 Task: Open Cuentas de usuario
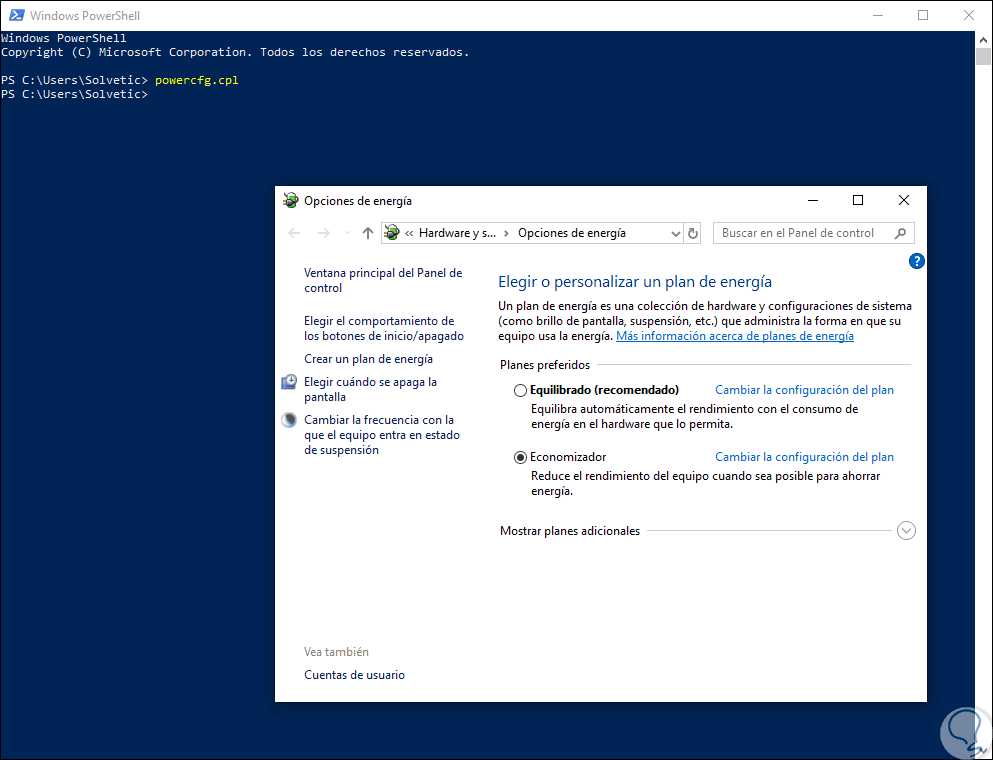[354, 674]
